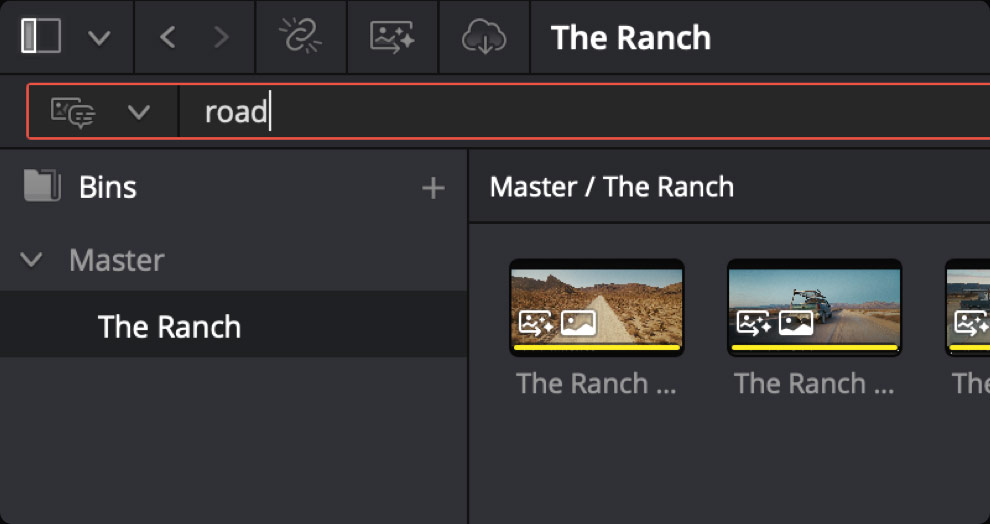Image resolution: width=990 pixels, height=524 pixels.
Task: Click the Bins folder icon
Action: pos(42,186)
